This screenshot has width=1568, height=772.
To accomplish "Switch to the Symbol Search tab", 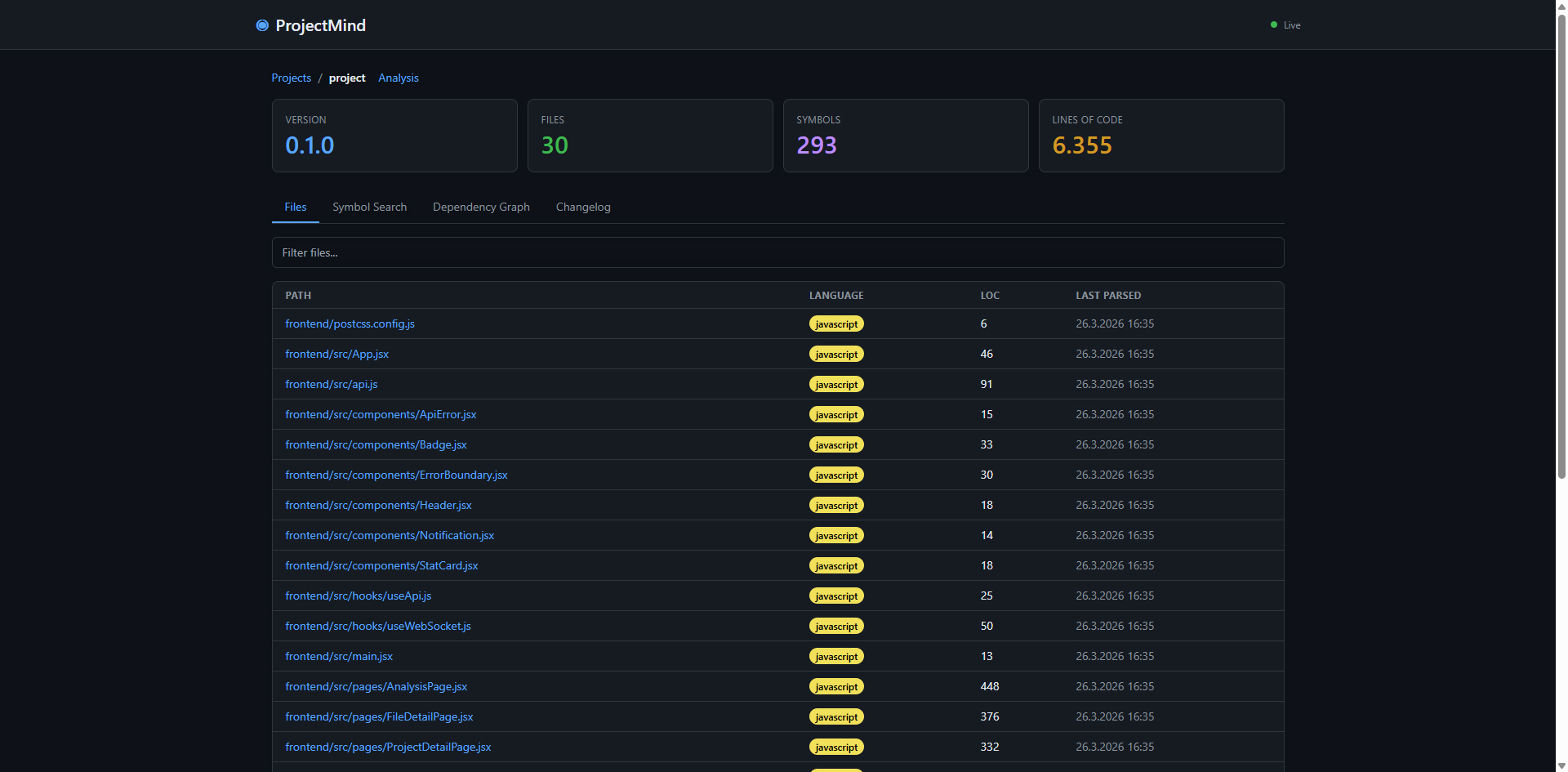I will tap(369, 207).
